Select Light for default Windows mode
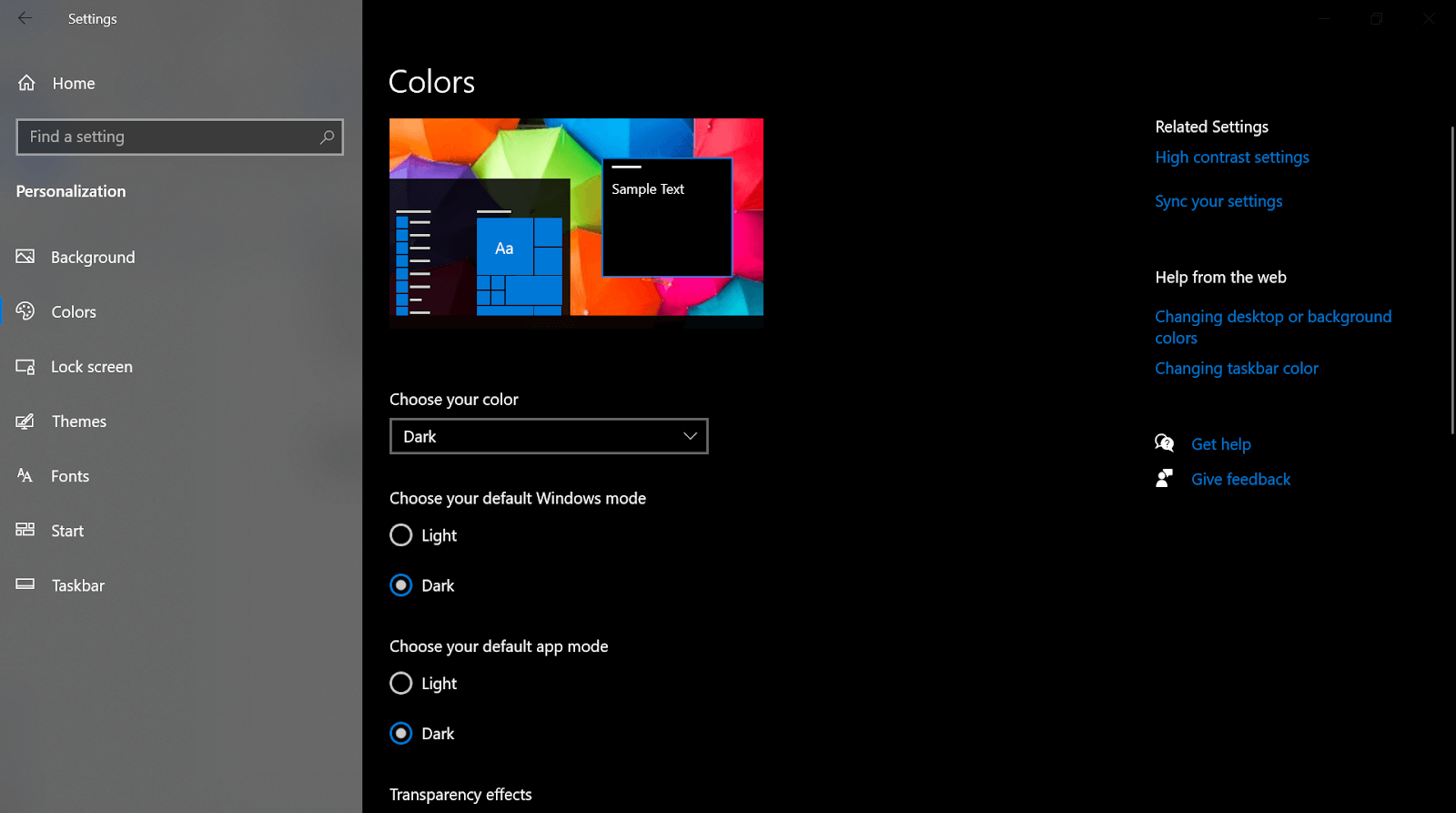 pos(401,535)
